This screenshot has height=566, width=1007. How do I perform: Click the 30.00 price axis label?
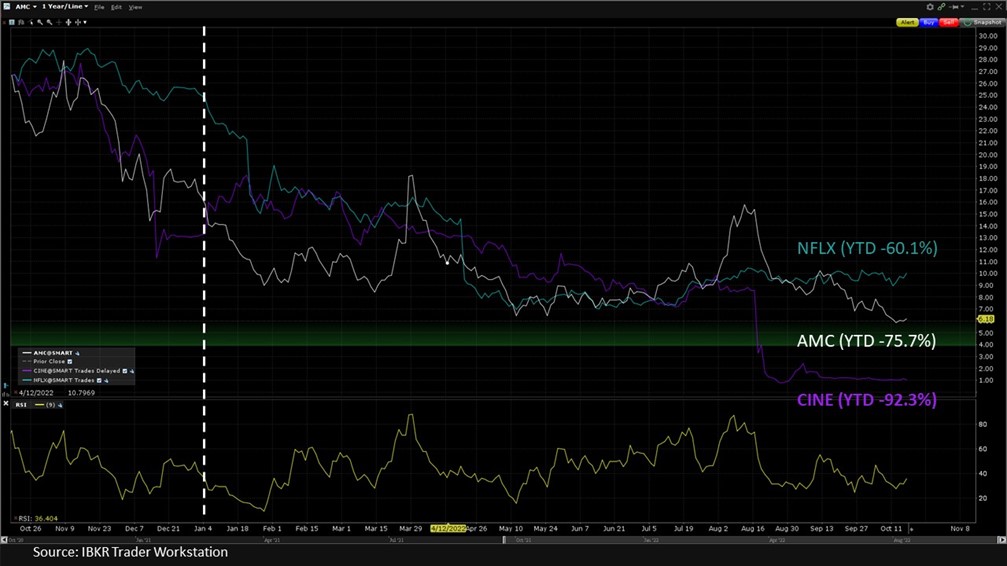pos(987,36)
